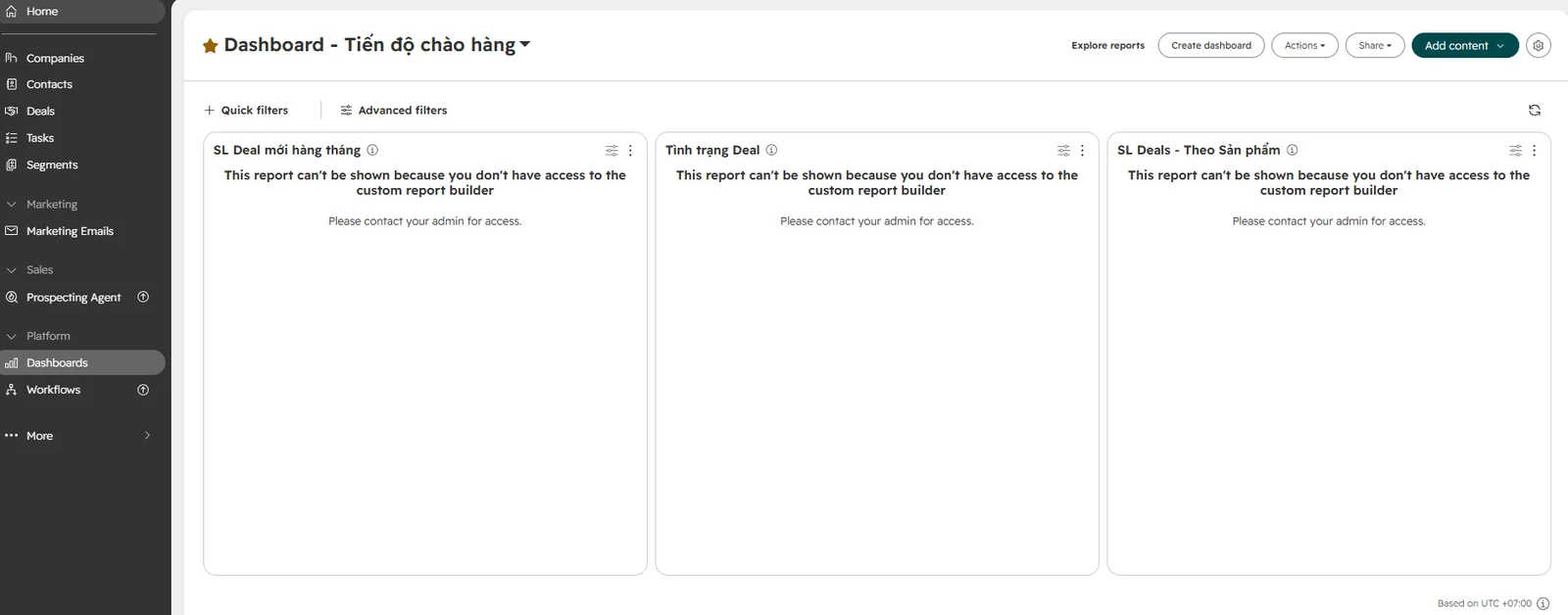Expand the More menu chevron
The width and height of the screenshot is (1568, 615).
coord(147,436)
